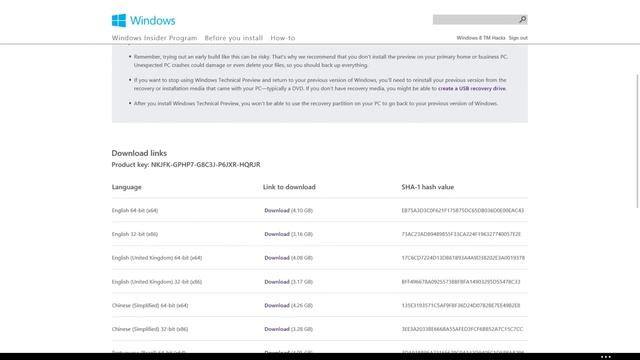Screen dimensions: 640x360
Task: Click Sign out link
Action: click(x=518, y=38)
